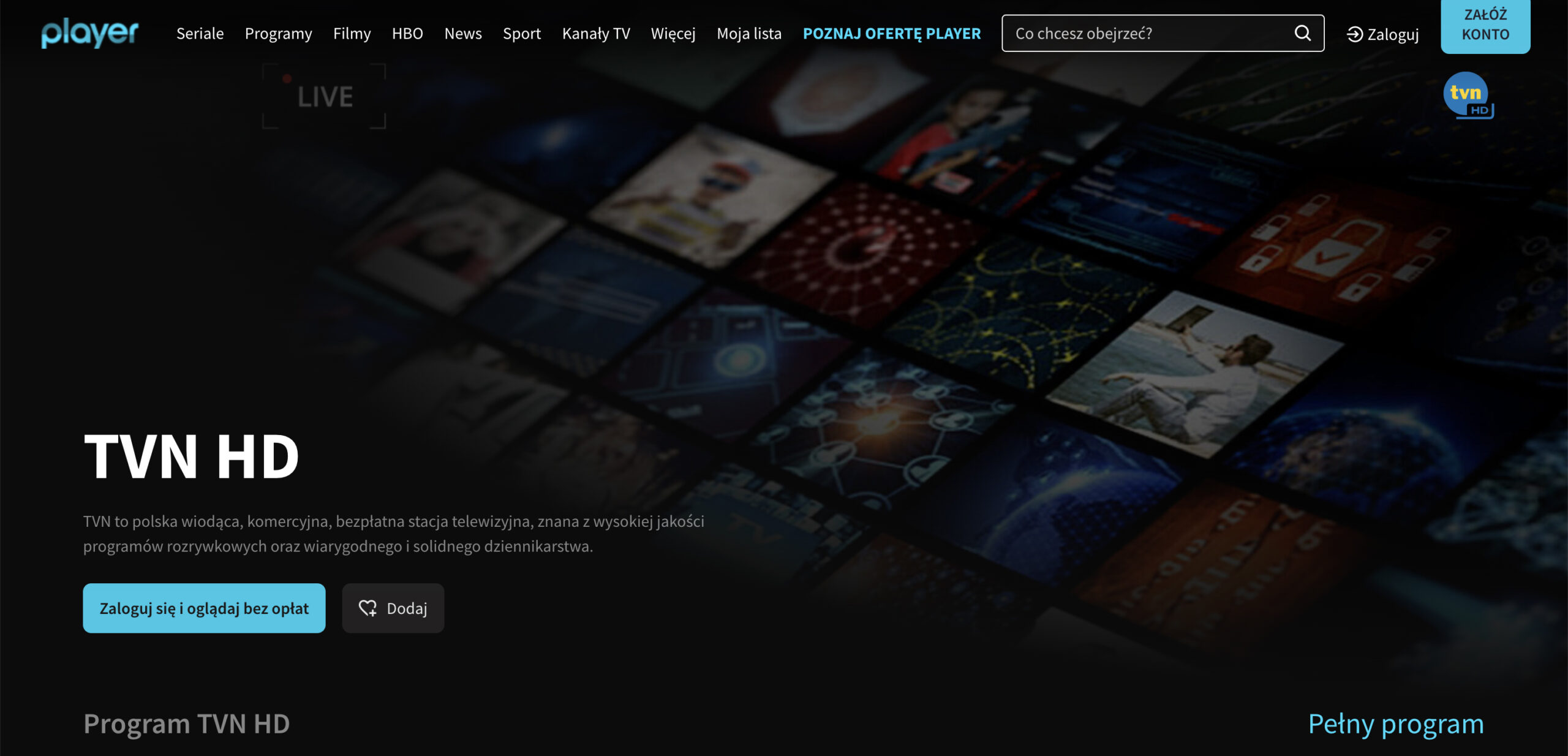Click the Player logo

coord(90,33)
